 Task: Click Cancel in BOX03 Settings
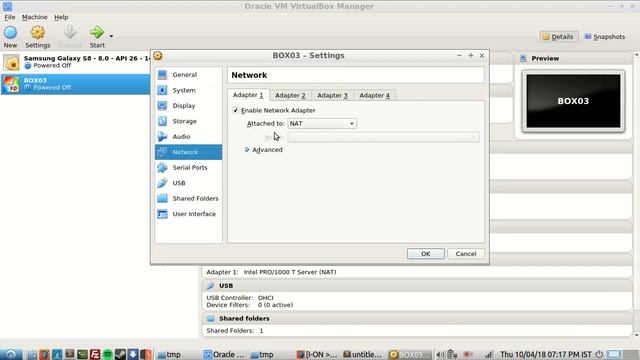point(466,254)
